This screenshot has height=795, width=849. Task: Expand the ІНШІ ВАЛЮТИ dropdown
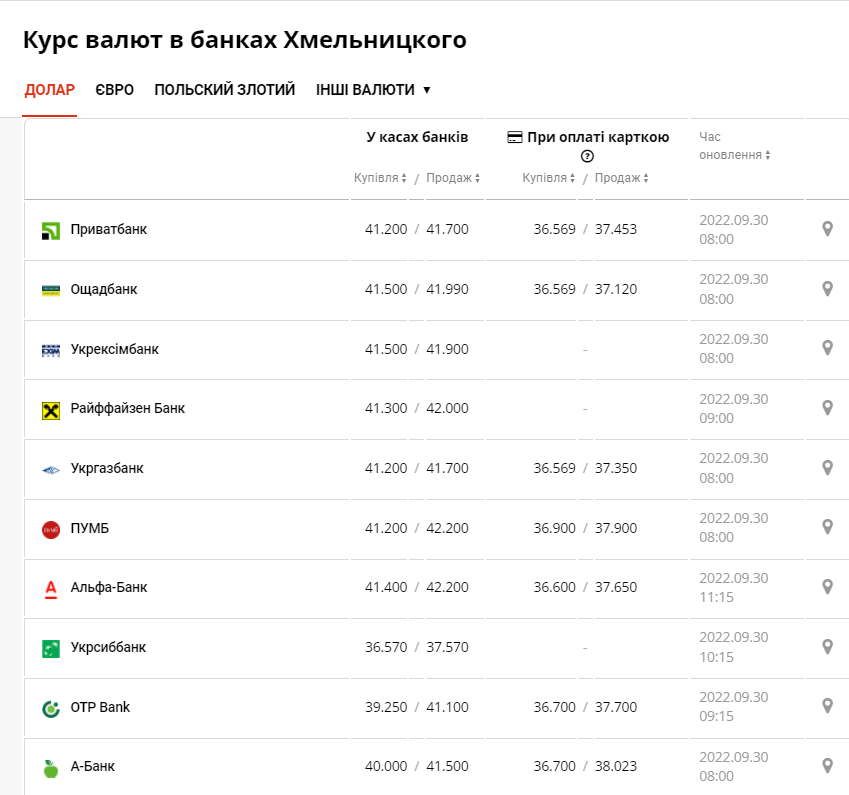pyautogui.click(x=373, y=90)
